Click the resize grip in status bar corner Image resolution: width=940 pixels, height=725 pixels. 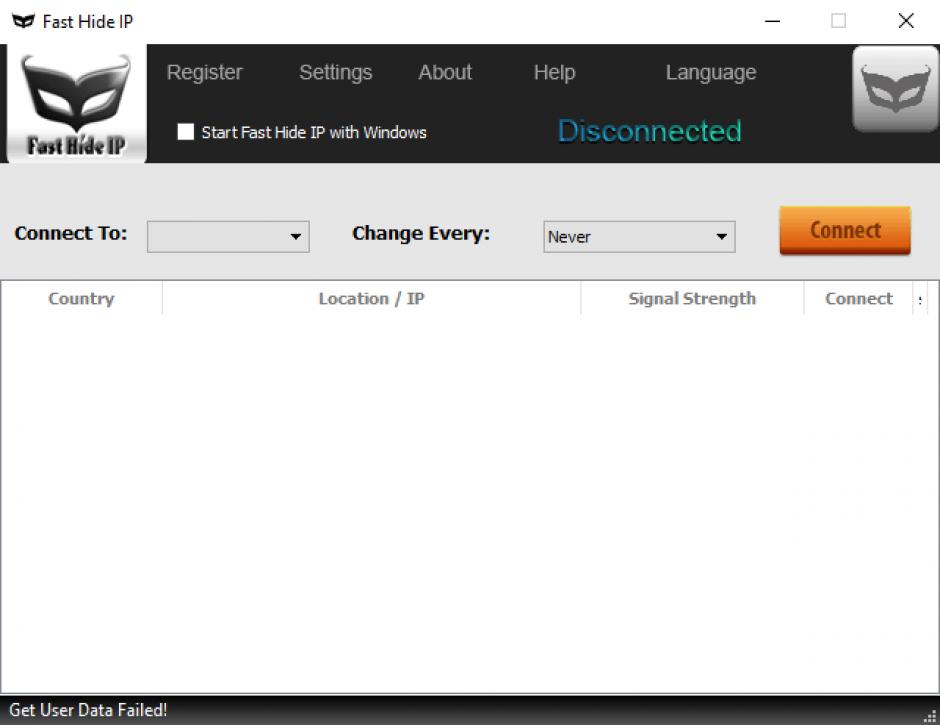pyautogui.click(x=930, y=715)
